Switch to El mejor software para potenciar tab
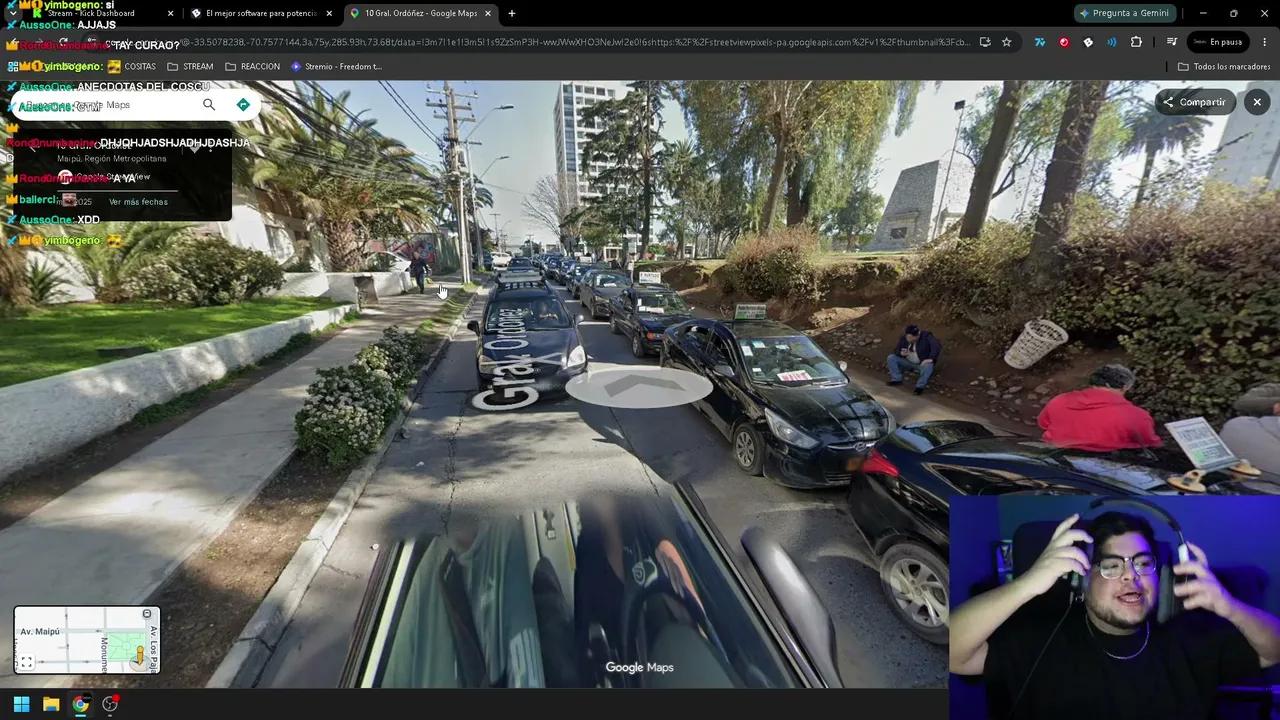 260,13
